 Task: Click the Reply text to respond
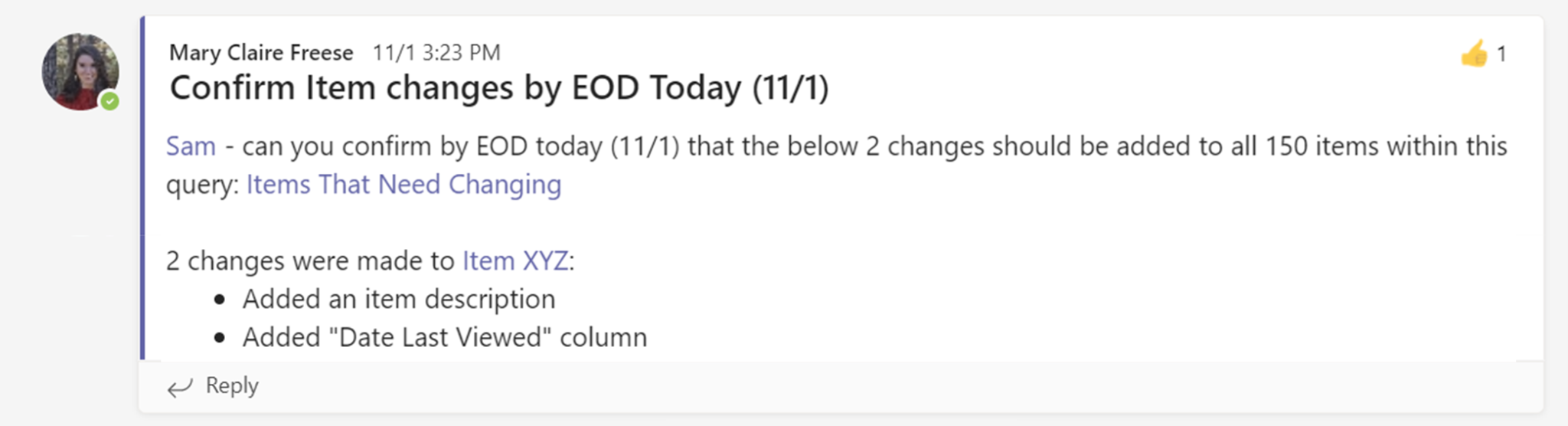click(x=232, y=385)
